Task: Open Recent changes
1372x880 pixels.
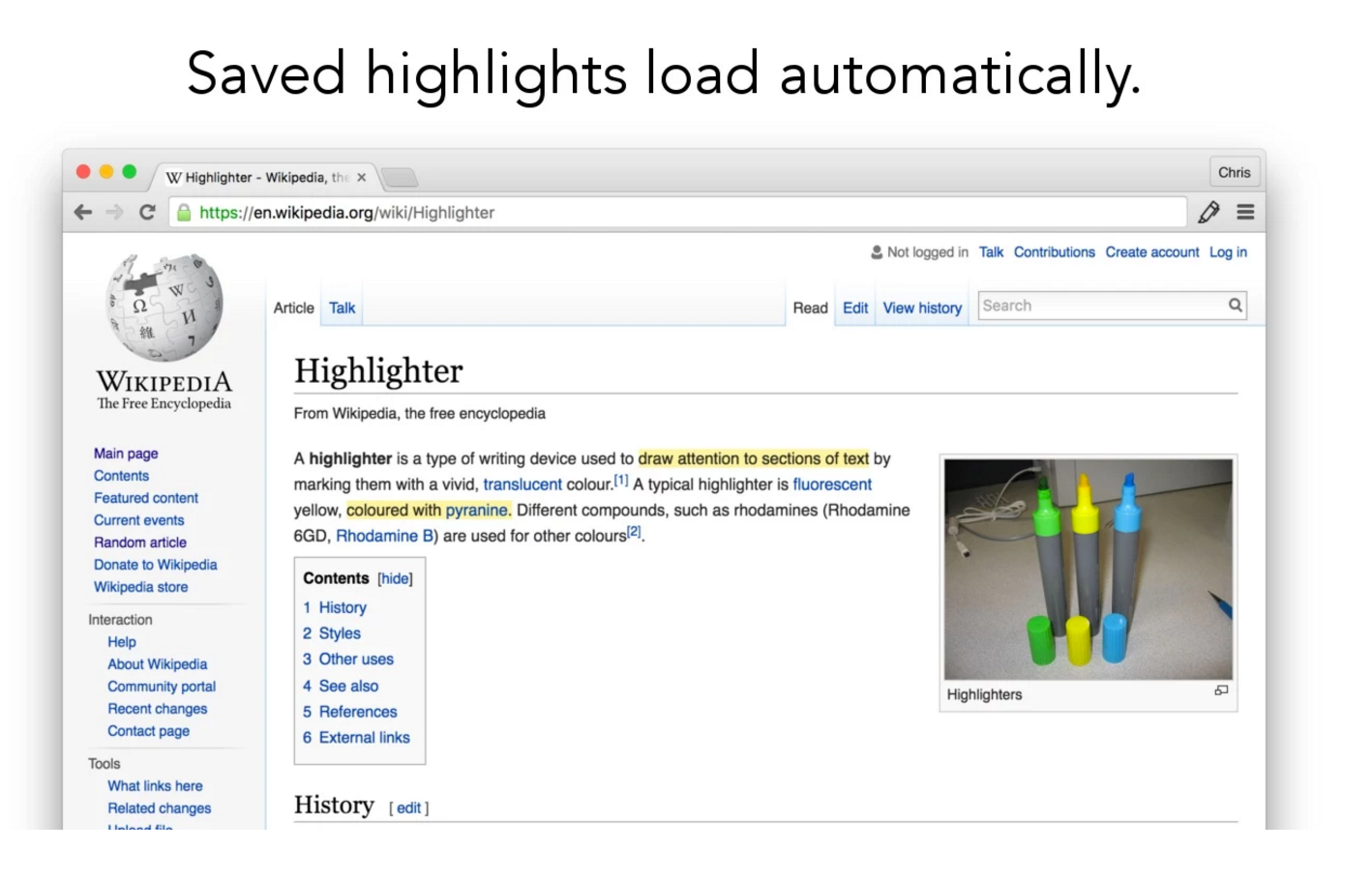Action: point(157,709)
